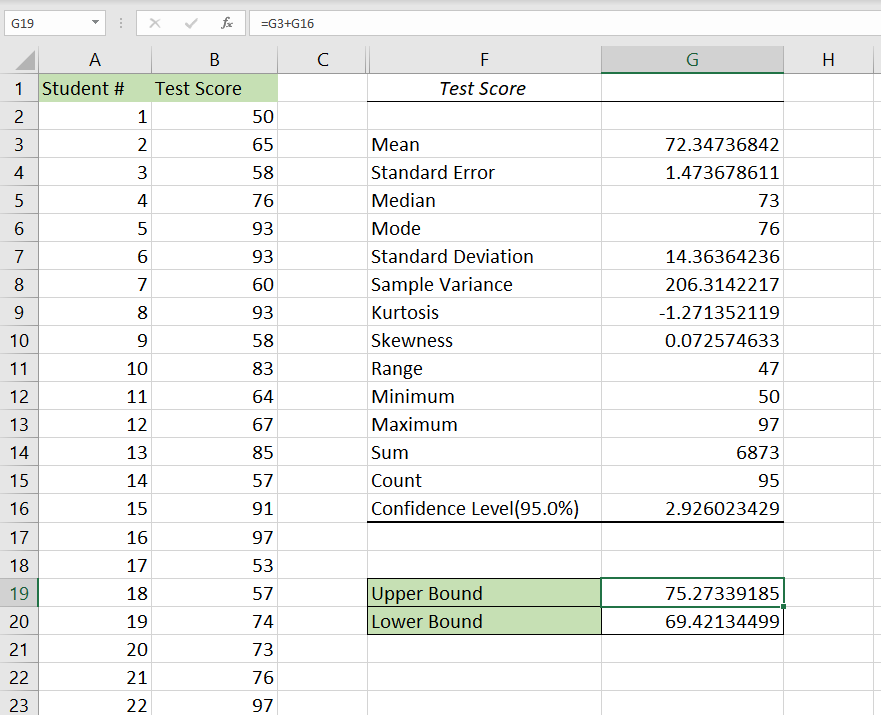881x715 pixels.
Task: Select the row 19 header
Action: [18, 593]
